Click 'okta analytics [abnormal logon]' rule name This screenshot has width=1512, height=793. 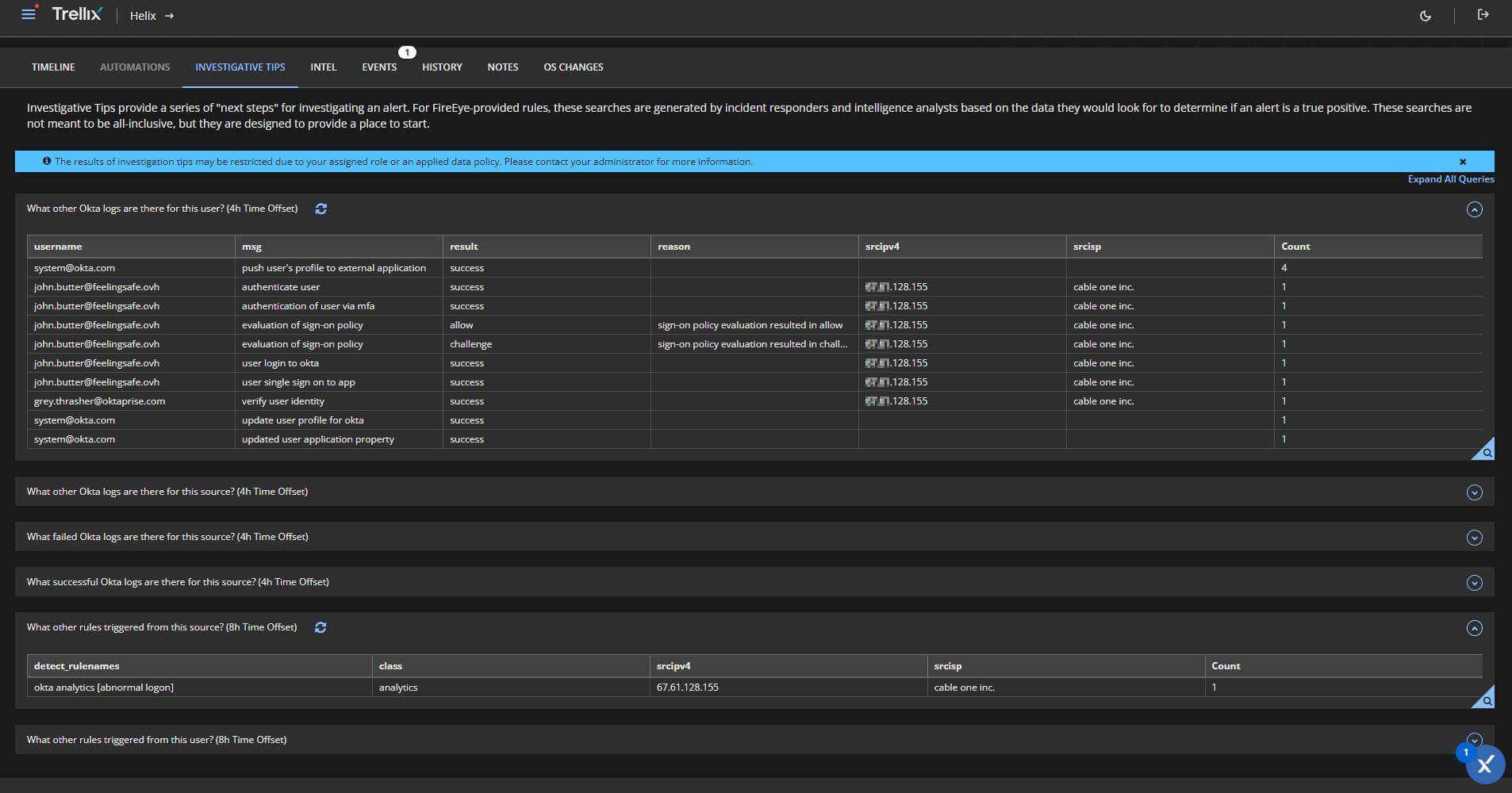(x=104, y=688)
